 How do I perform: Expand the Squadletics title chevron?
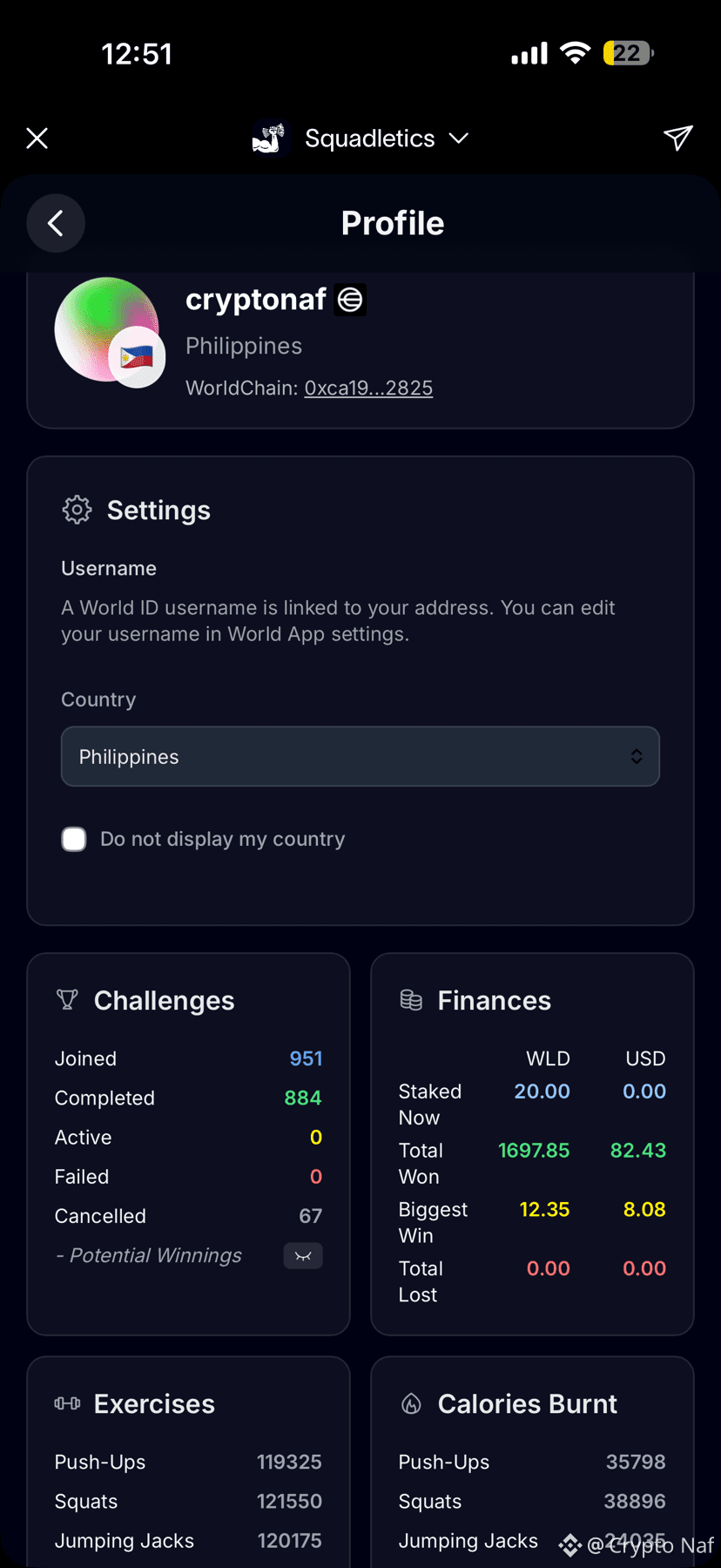point(459,139)
